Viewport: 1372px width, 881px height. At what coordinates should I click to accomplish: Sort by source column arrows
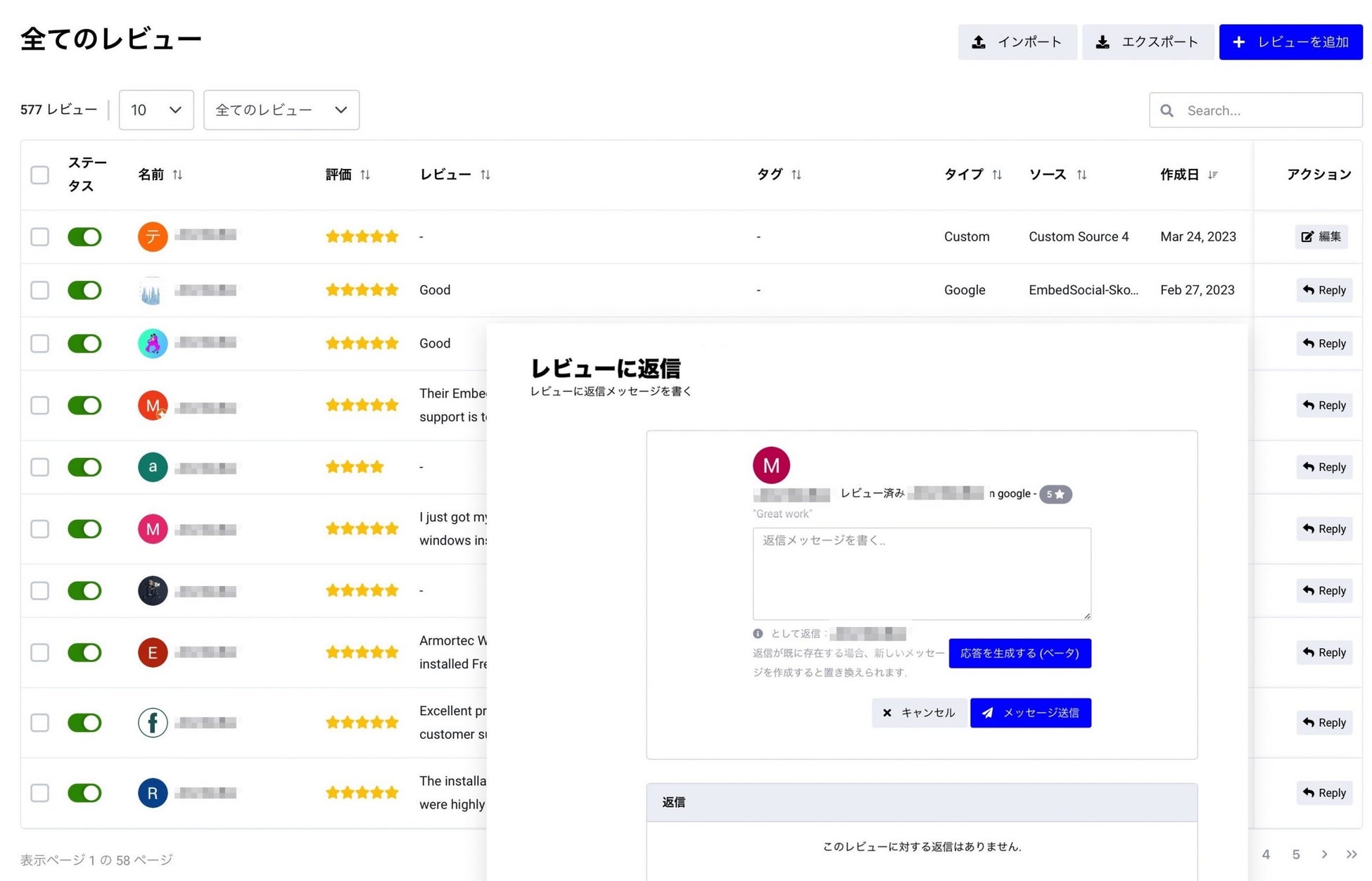[x=1081, y=175]
